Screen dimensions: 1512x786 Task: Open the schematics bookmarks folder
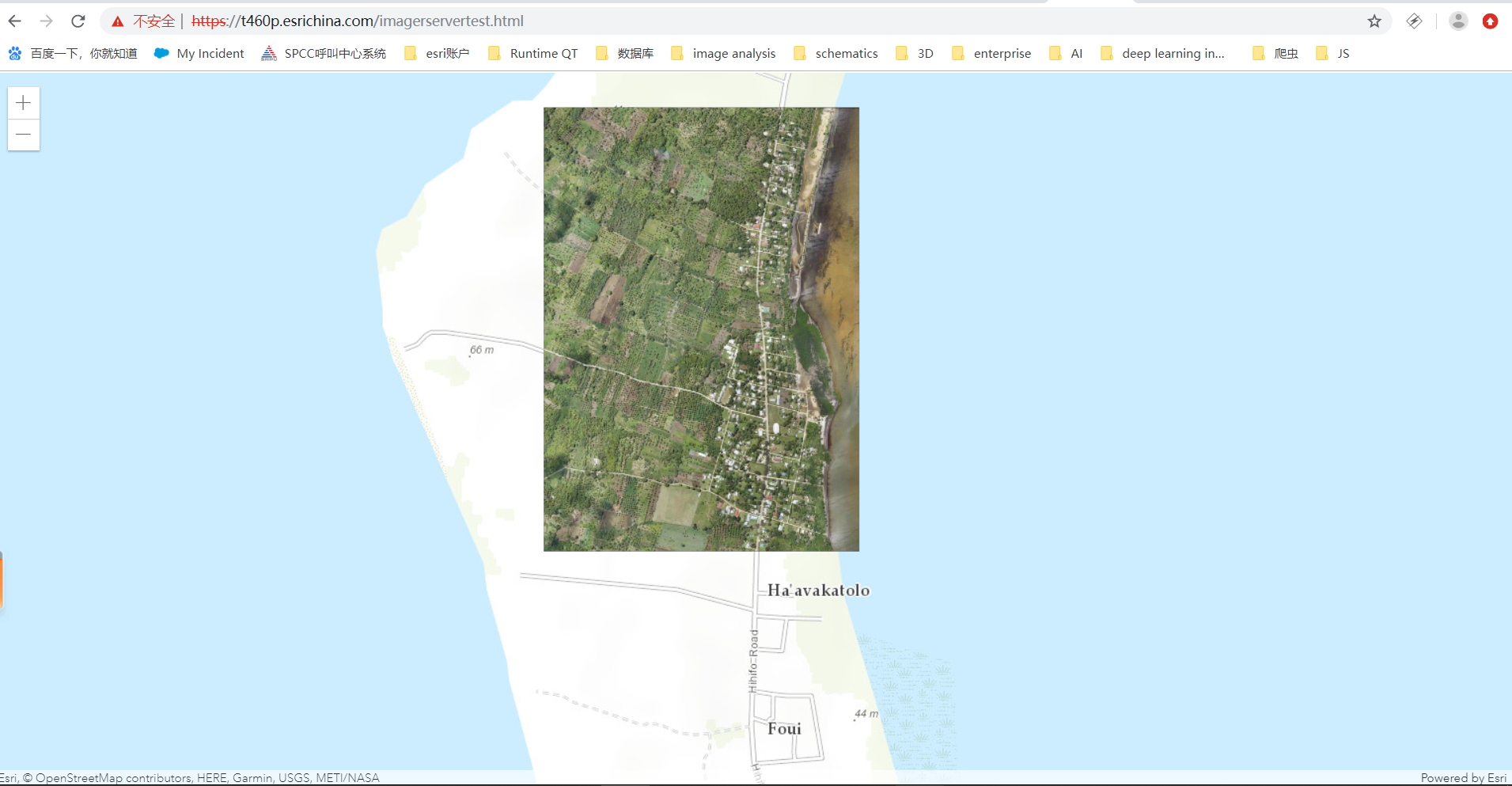coord(847,53)
